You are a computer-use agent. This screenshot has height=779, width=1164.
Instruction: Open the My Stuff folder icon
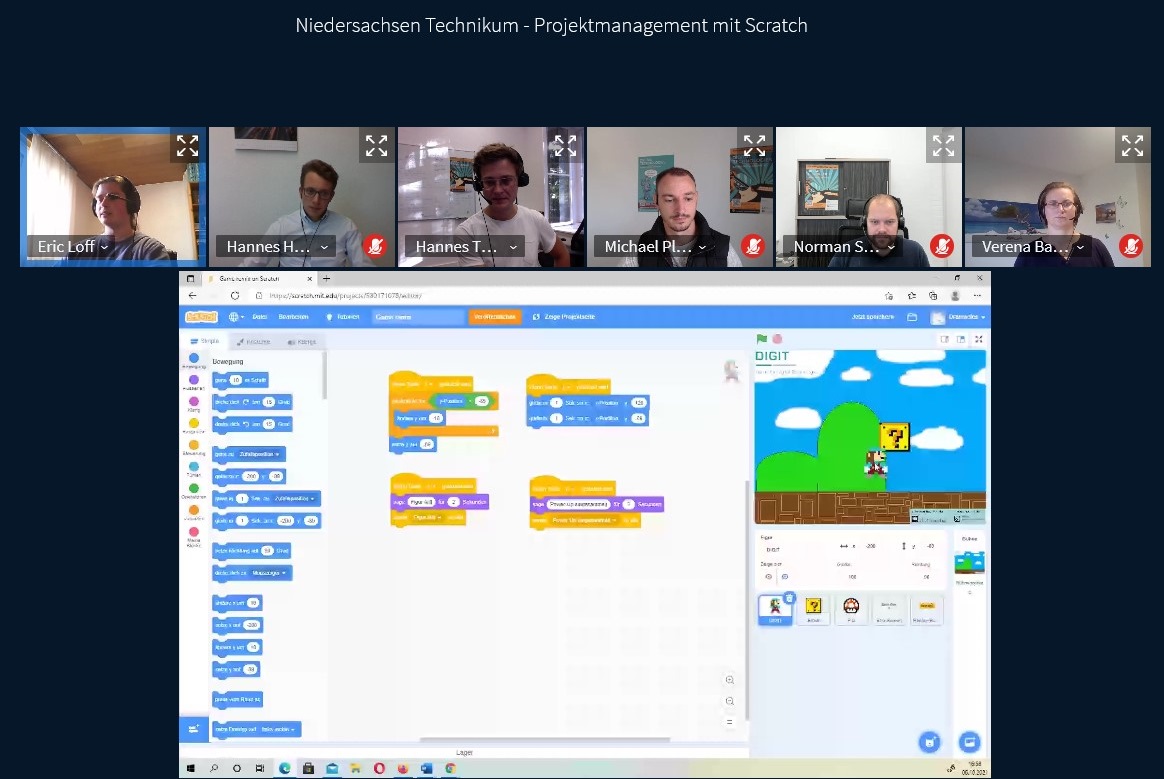[912, 317]
